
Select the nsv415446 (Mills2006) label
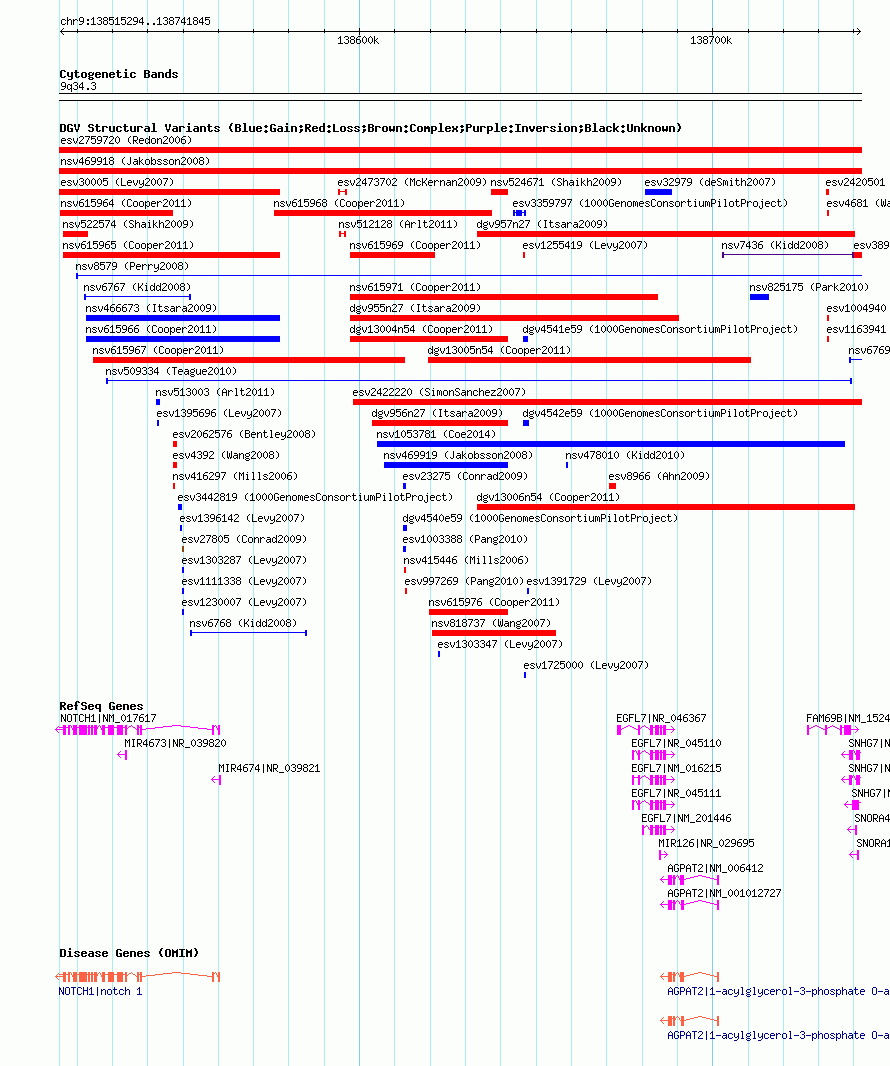pos(466,561)
